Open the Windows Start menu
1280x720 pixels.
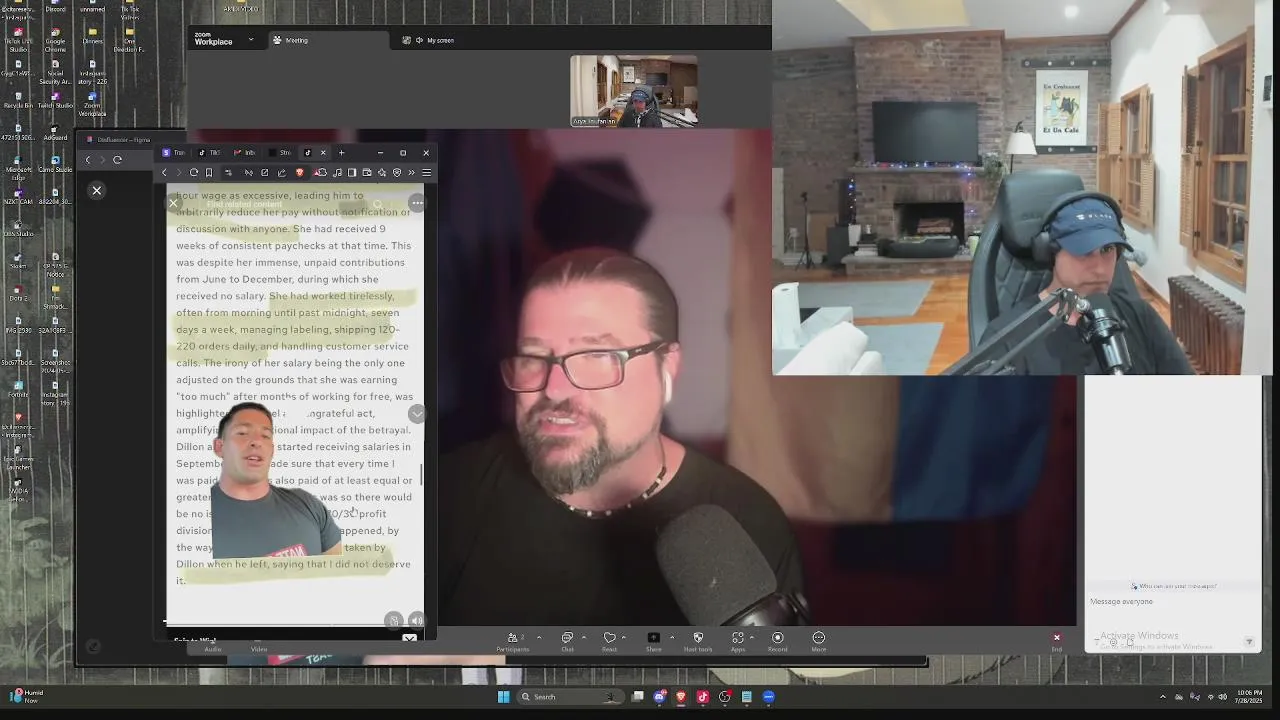(x=503, y=697)
